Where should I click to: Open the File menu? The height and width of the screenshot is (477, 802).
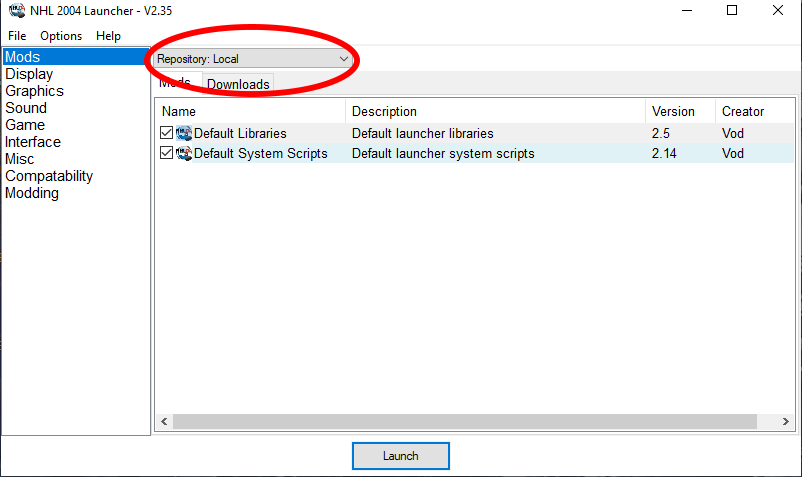(x=17, y=36)
